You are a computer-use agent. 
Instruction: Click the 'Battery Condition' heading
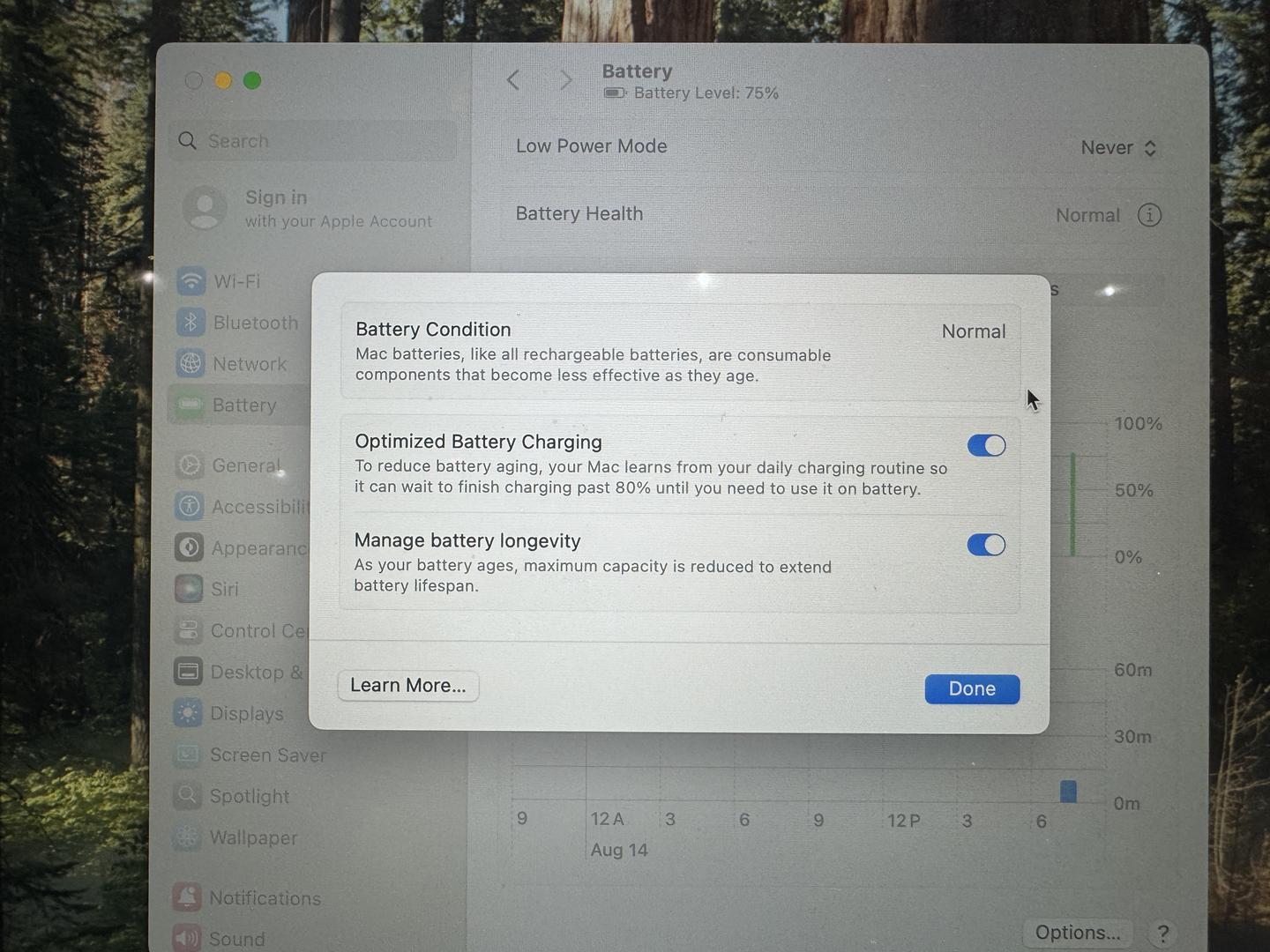click(433, 330)
